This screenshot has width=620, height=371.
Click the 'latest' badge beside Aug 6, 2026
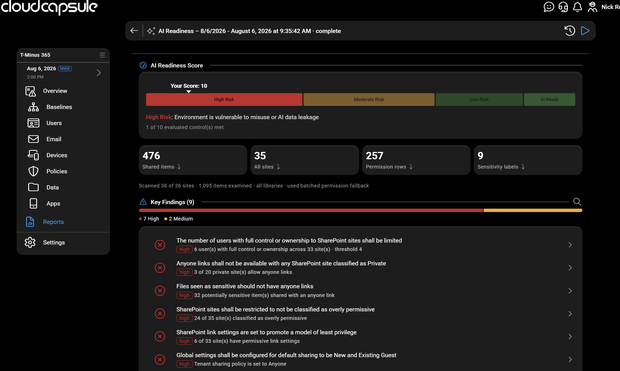click(x=65, y=68)
